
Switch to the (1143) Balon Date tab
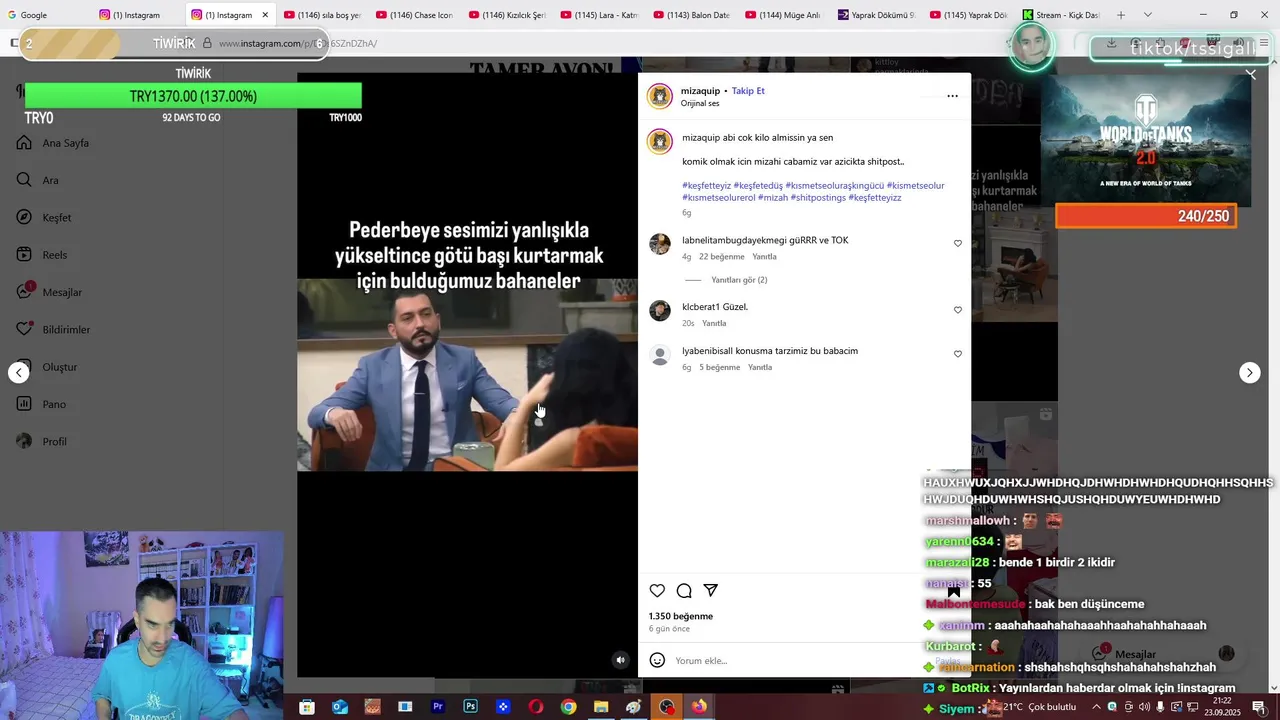click(x=690, y=15)
